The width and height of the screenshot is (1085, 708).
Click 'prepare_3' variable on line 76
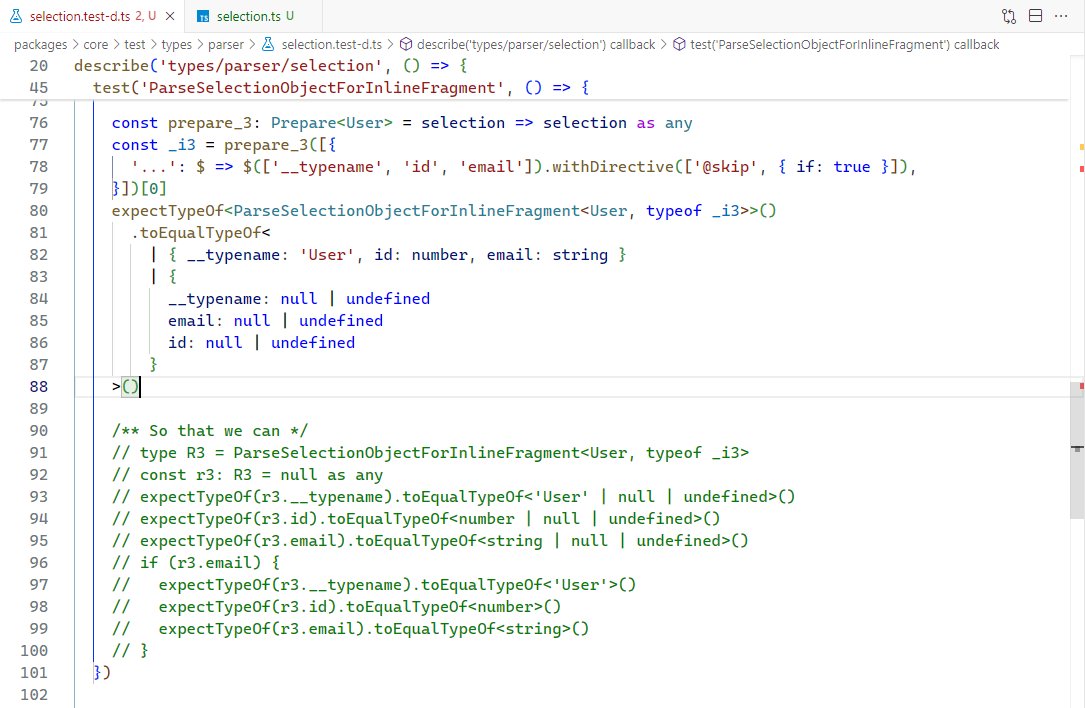click(x=210, y=122)
